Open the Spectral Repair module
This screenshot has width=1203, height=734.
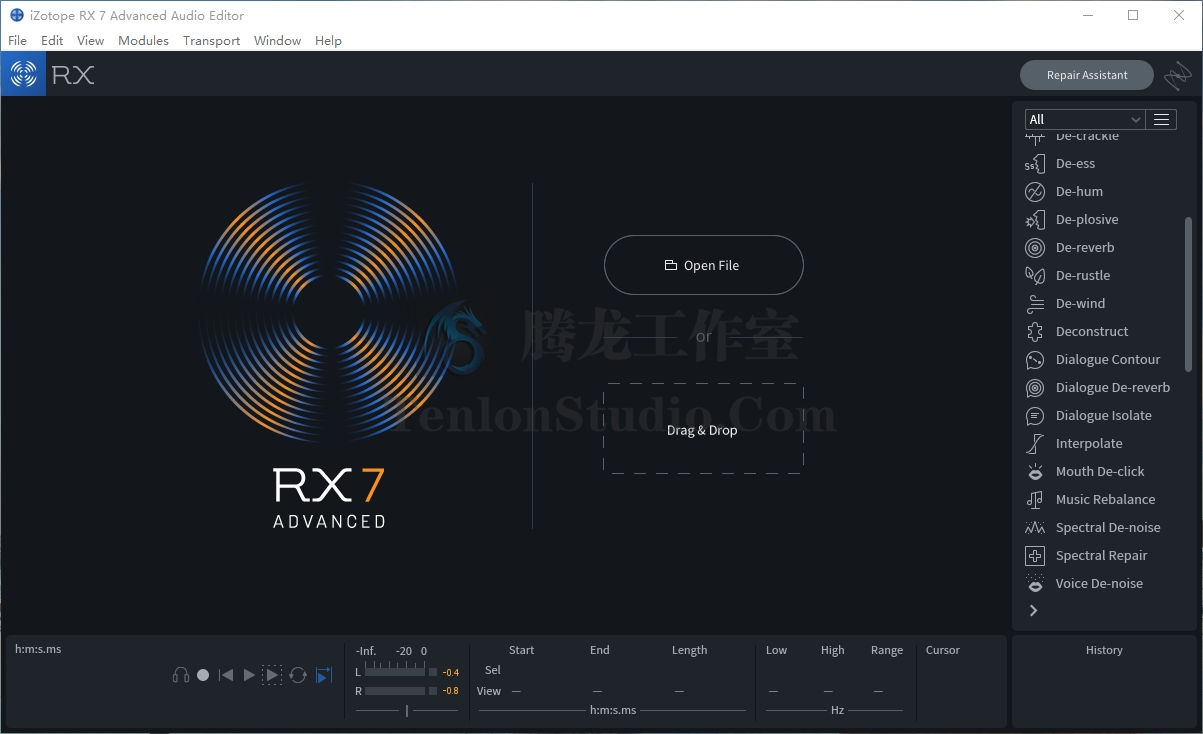(1101, 556)
